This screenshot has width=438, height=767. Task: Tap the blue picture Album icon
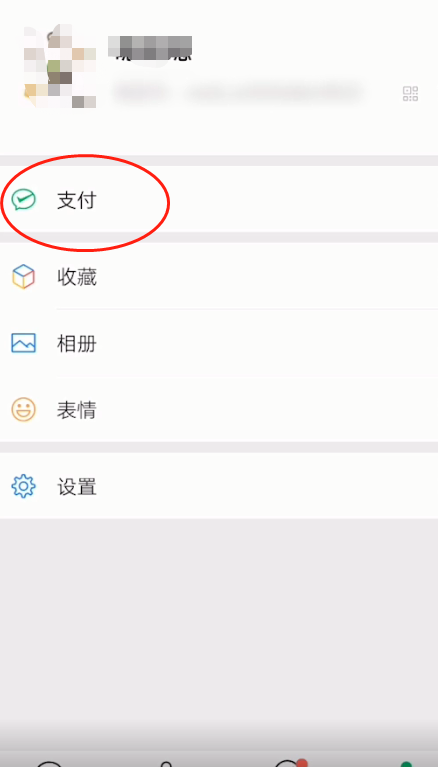coord(23,343)
